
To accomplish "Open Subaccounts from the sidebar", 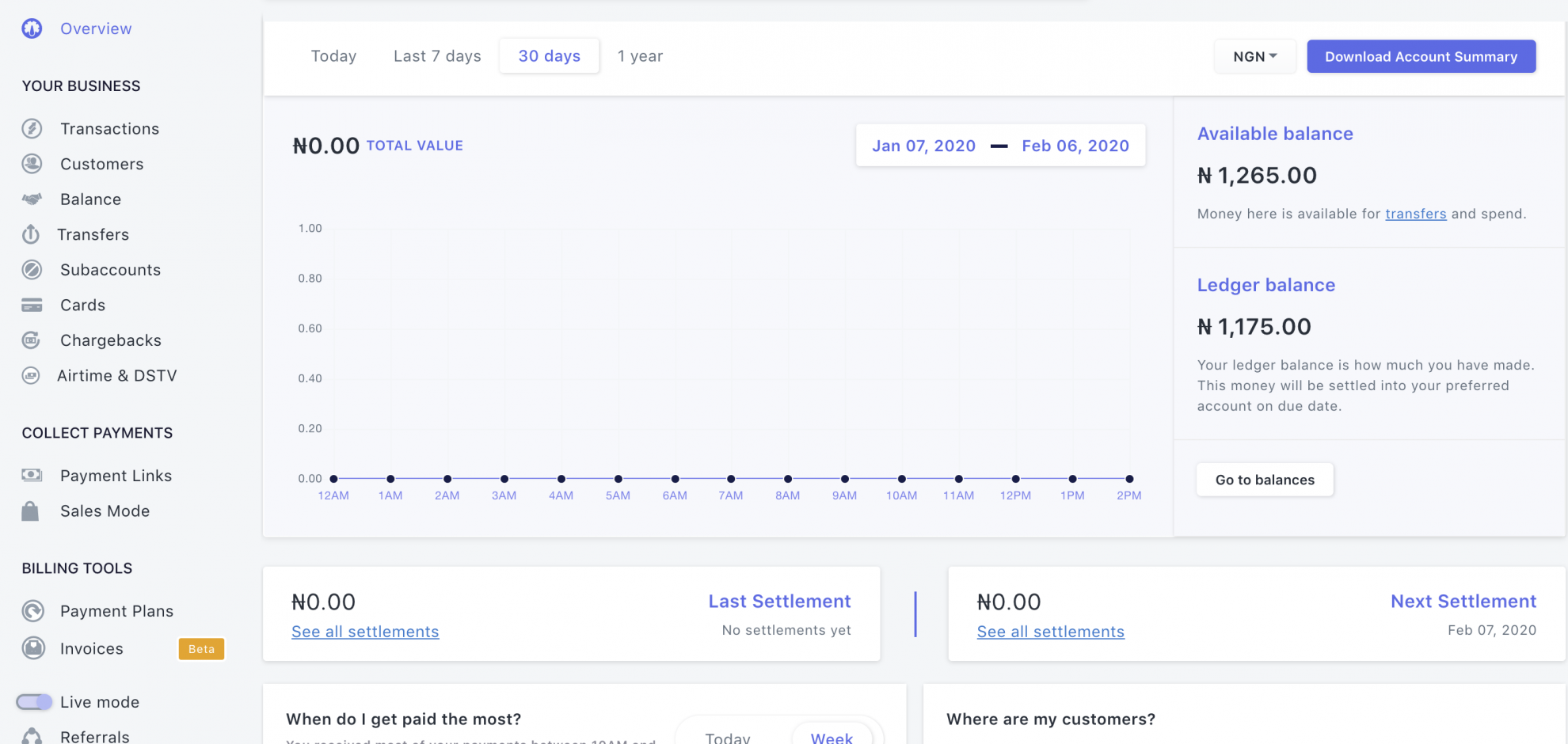I will coord(109,269).
